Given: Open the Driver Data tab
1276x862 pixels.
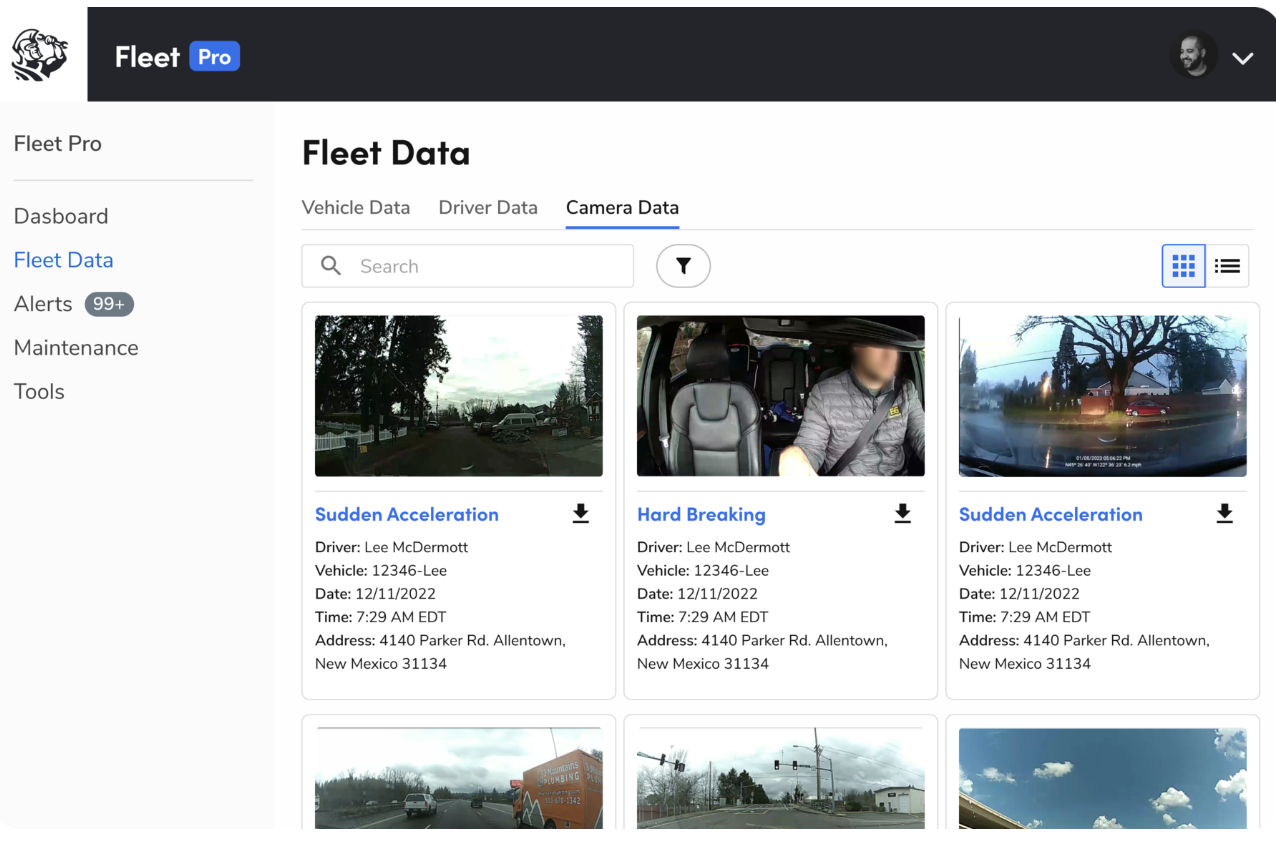Looking at the screenshot, I should (488, 208).
